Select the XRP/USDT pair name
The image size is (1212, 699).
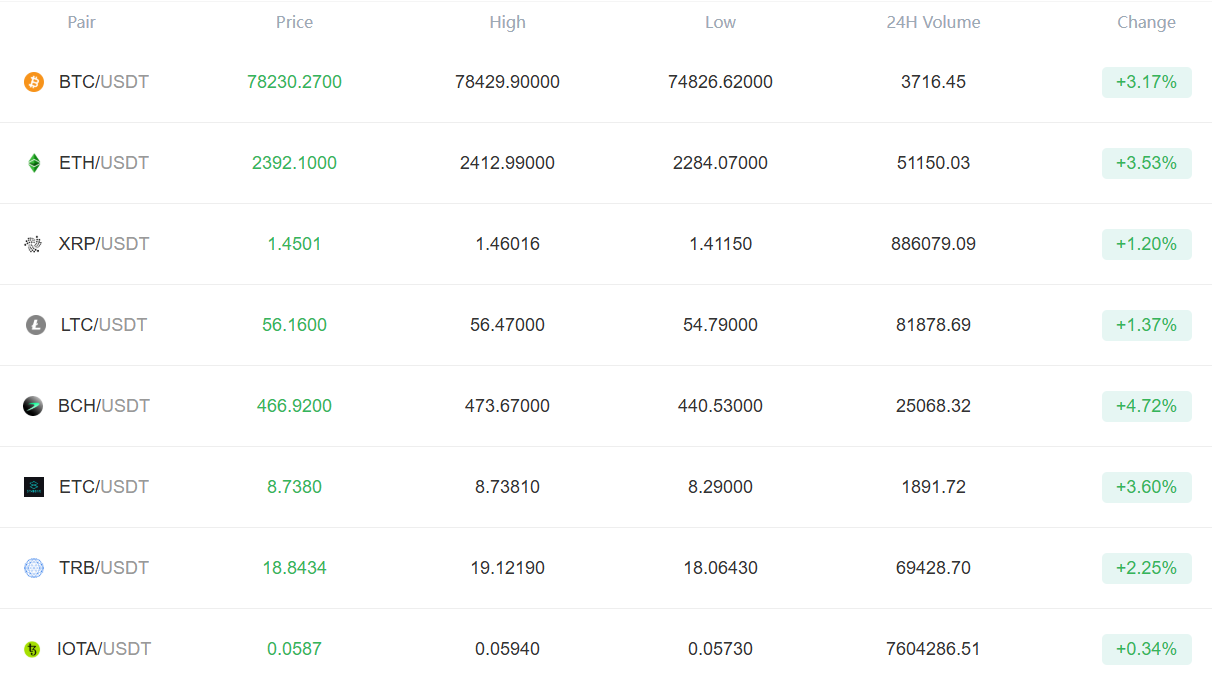pos(103,244)
